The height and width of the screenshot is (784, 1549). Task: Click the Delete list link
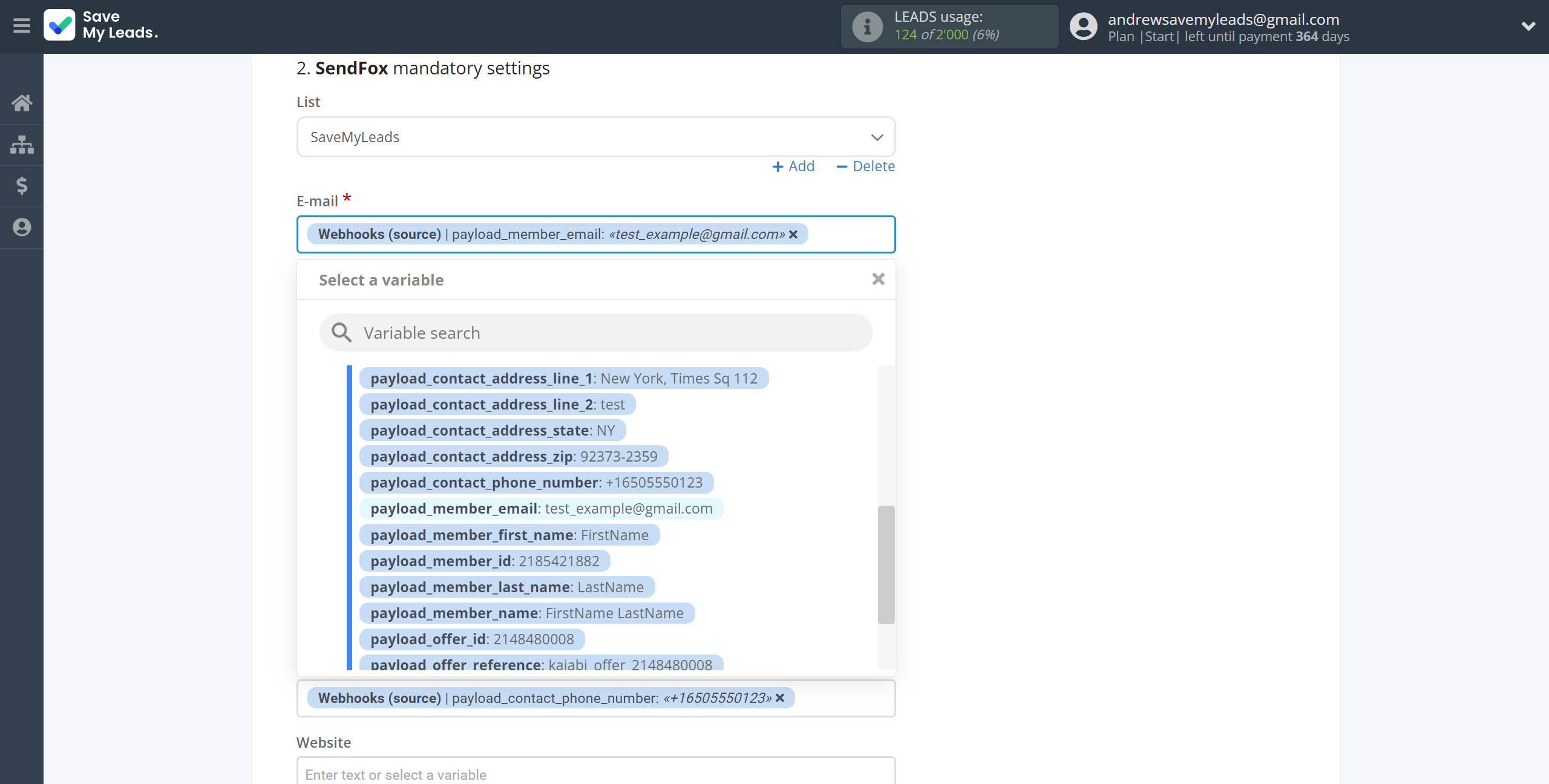[x=865, y=166]
